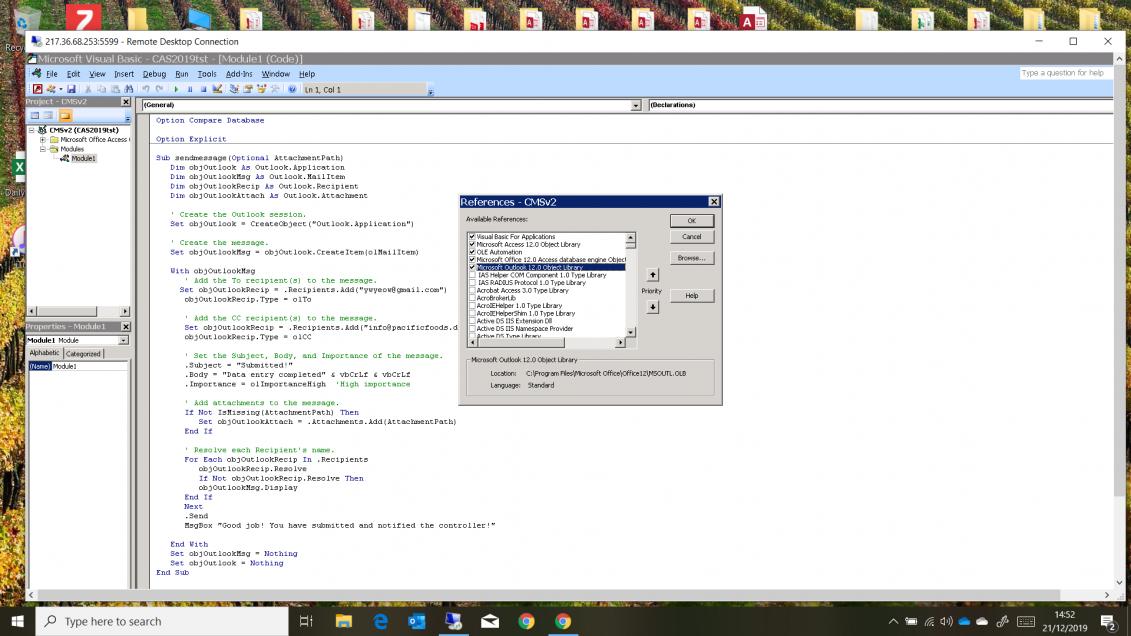Screen dimensions: 1131x636
Task: Click OK in the References dialog
Action: point(692,221)
